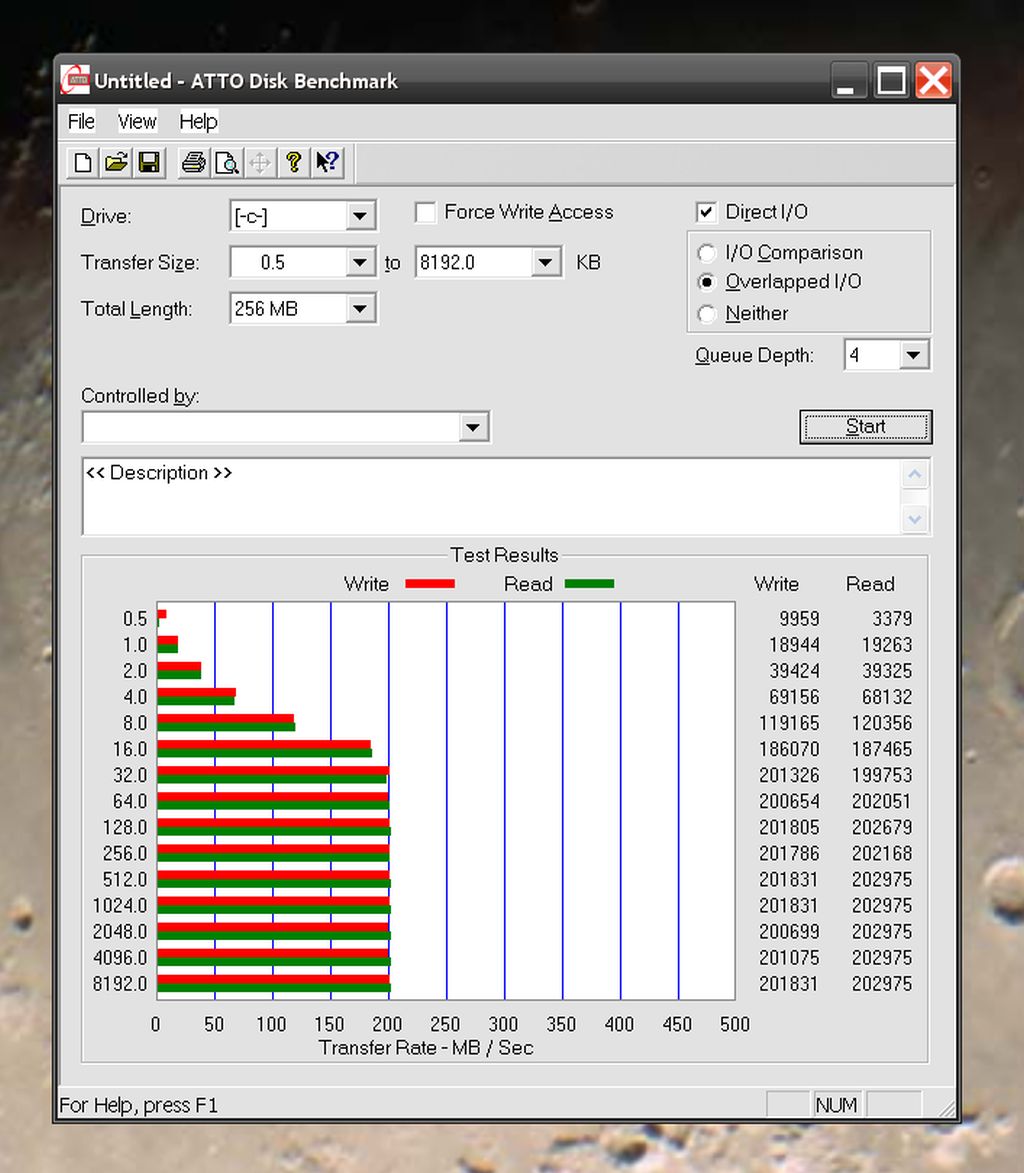Viewport: 1024px width, 1173px height.
Task: Open a saved benchmark file icon
Action: click(116, 162)
